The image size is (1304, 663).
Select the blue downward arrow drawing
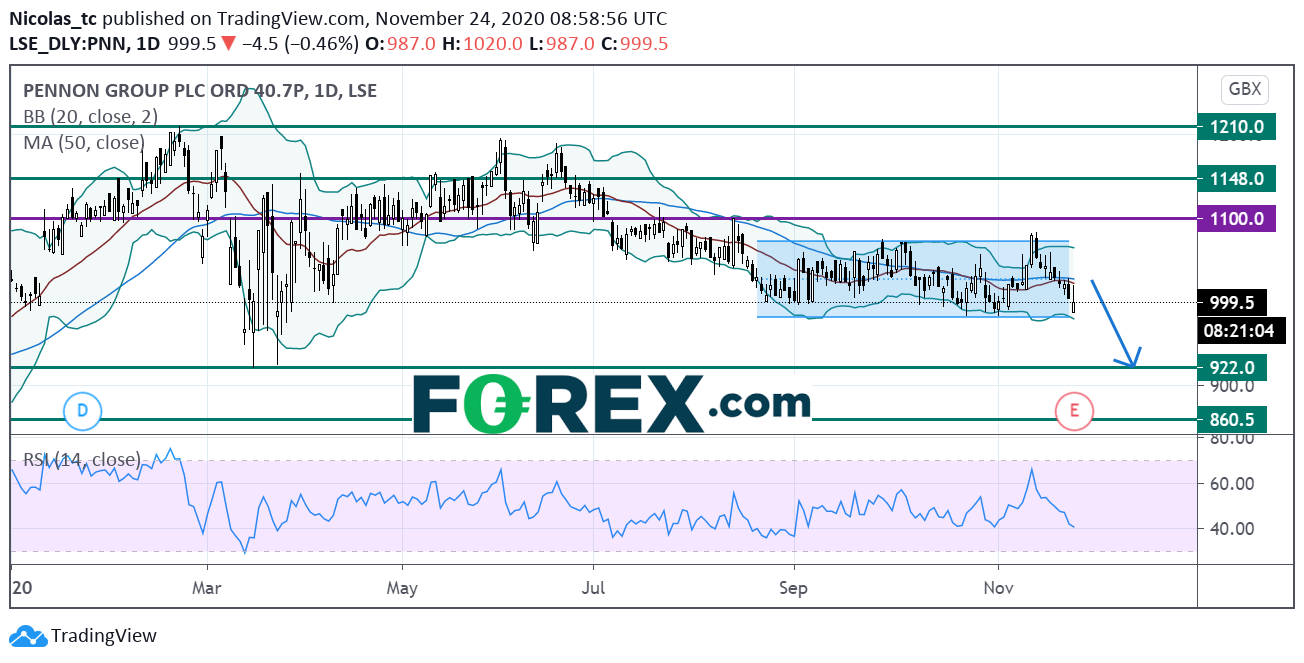tap(1113, 323)
